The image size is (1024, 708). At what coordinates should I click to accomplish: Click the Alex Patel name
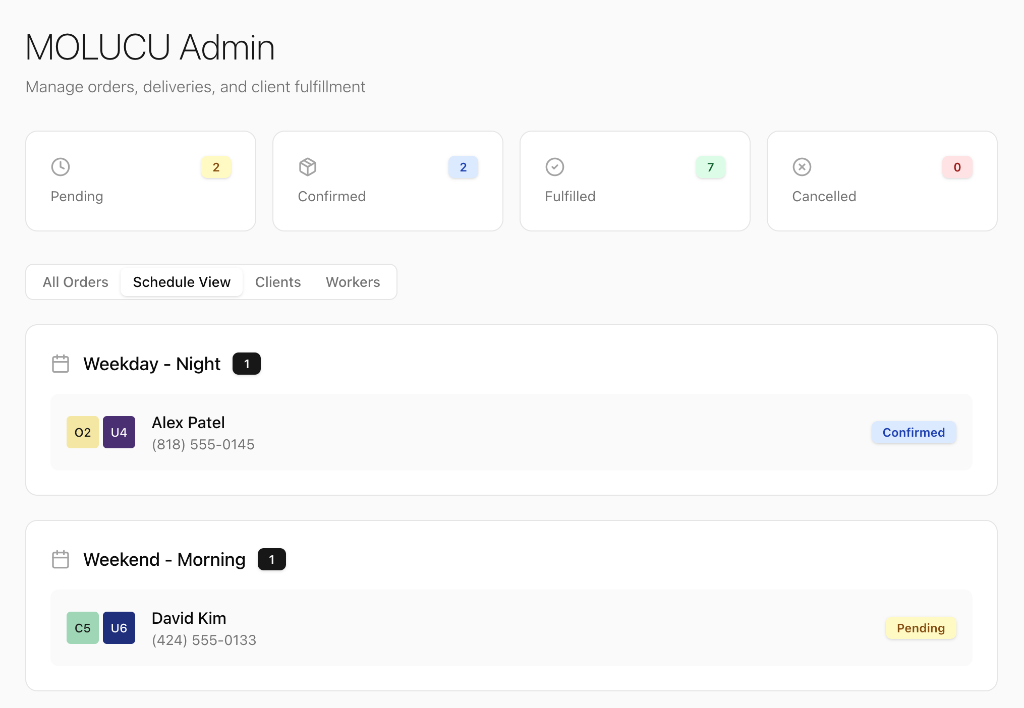[188, 423]
